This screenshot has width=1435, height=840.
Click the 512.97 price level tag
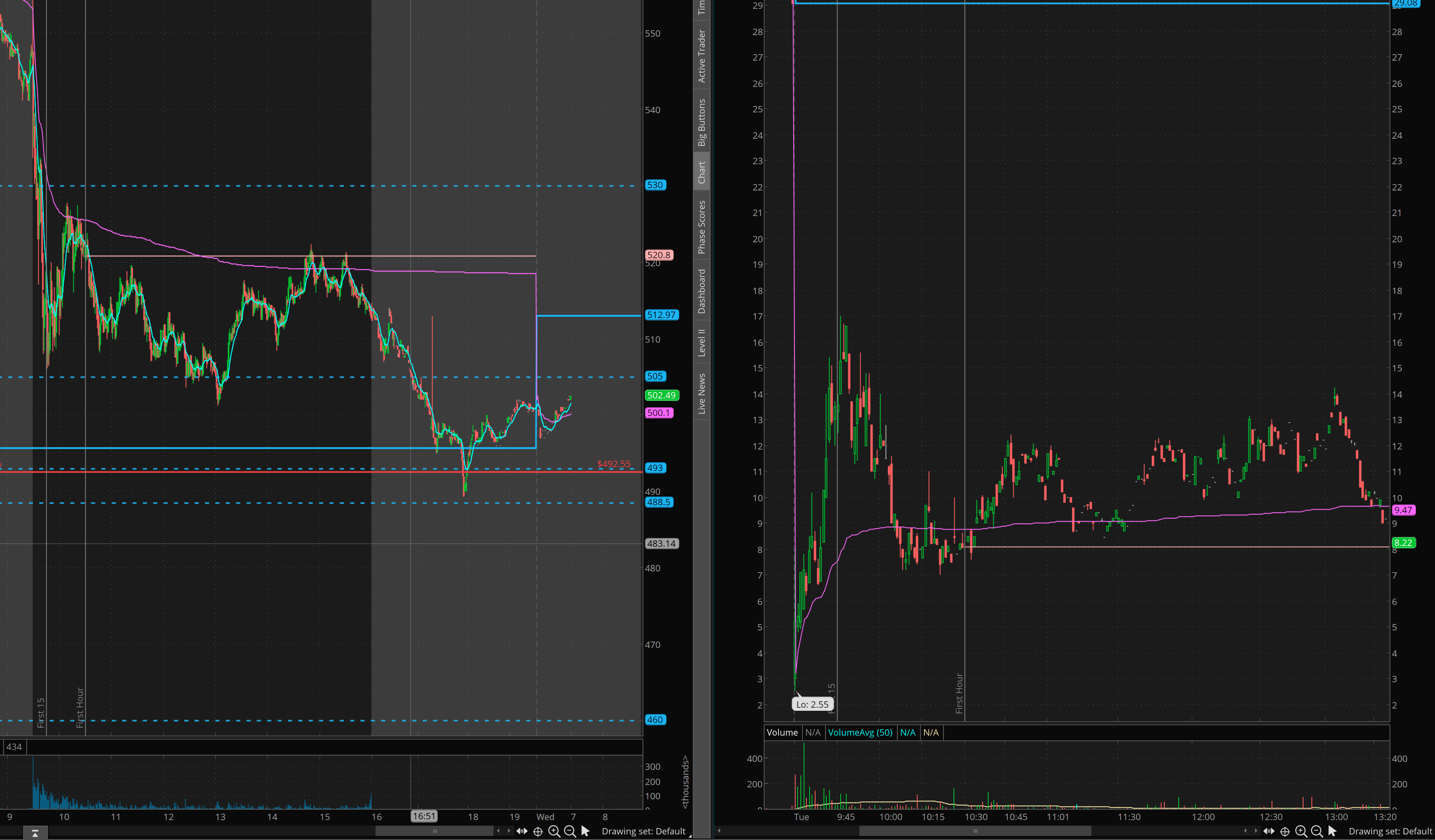click(x=661, y=315)
